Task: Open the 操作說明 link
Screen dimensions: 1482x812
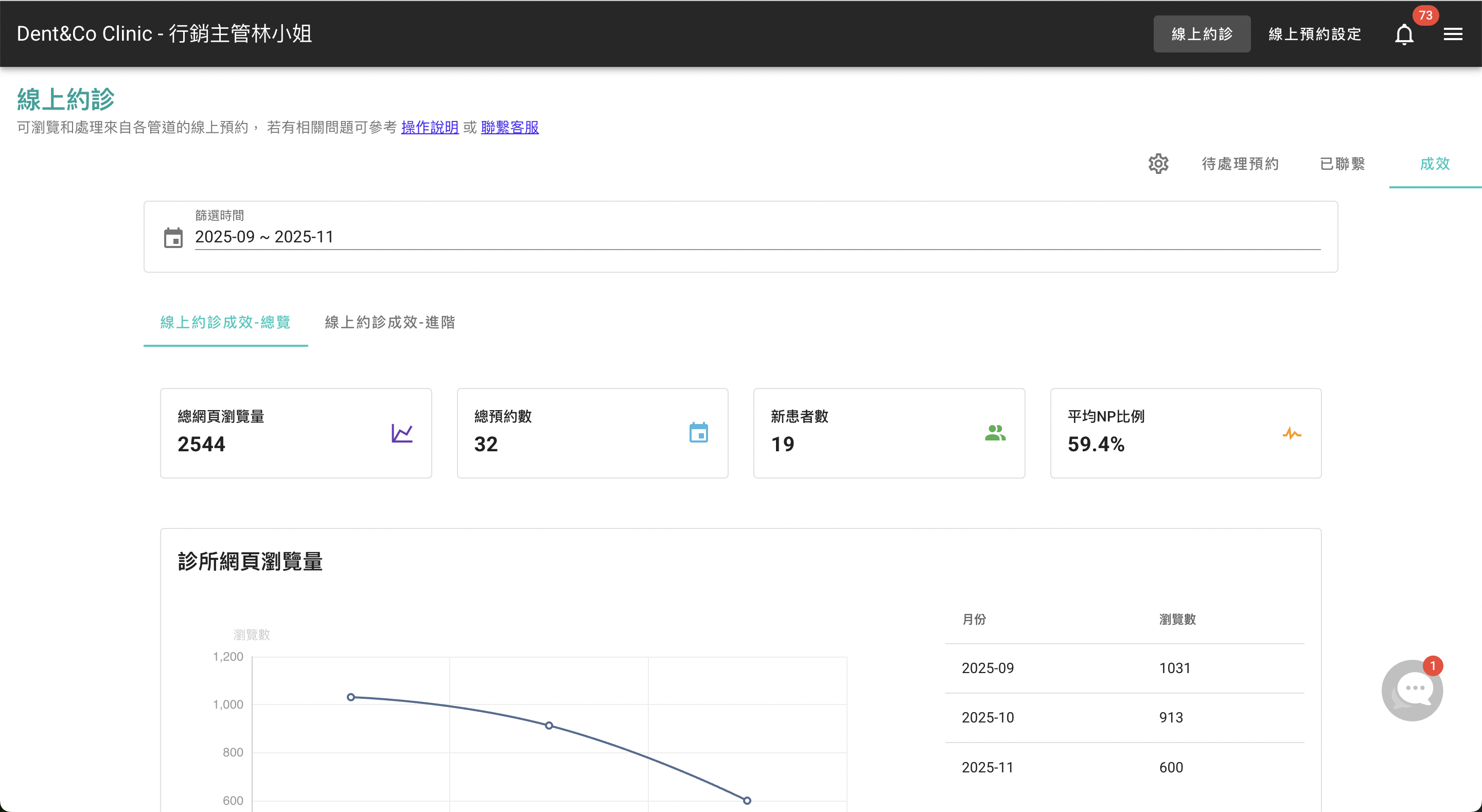Action: (x=430, y=127)
